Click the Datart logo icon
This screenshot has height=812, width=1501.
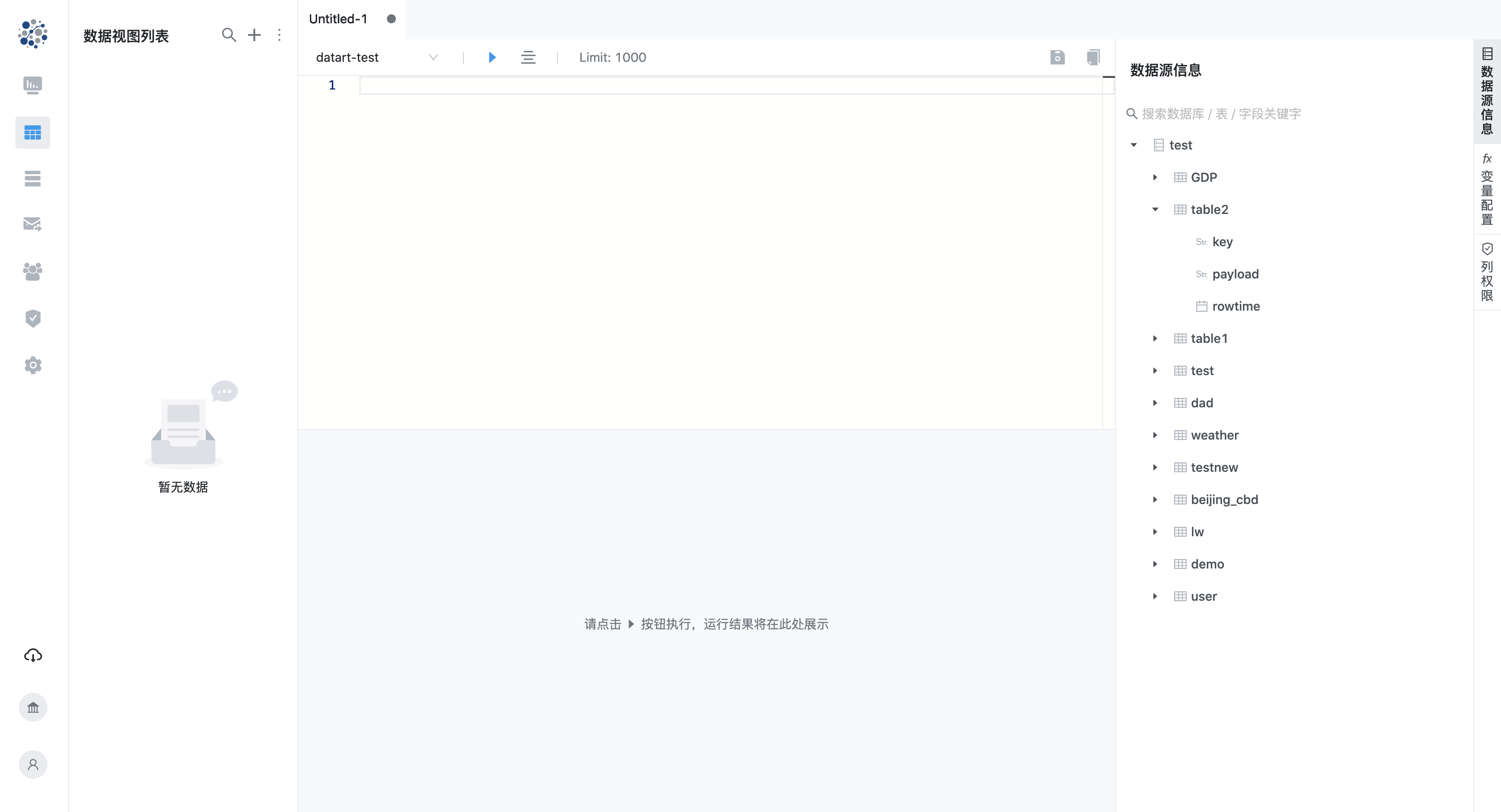coord(33,34)
